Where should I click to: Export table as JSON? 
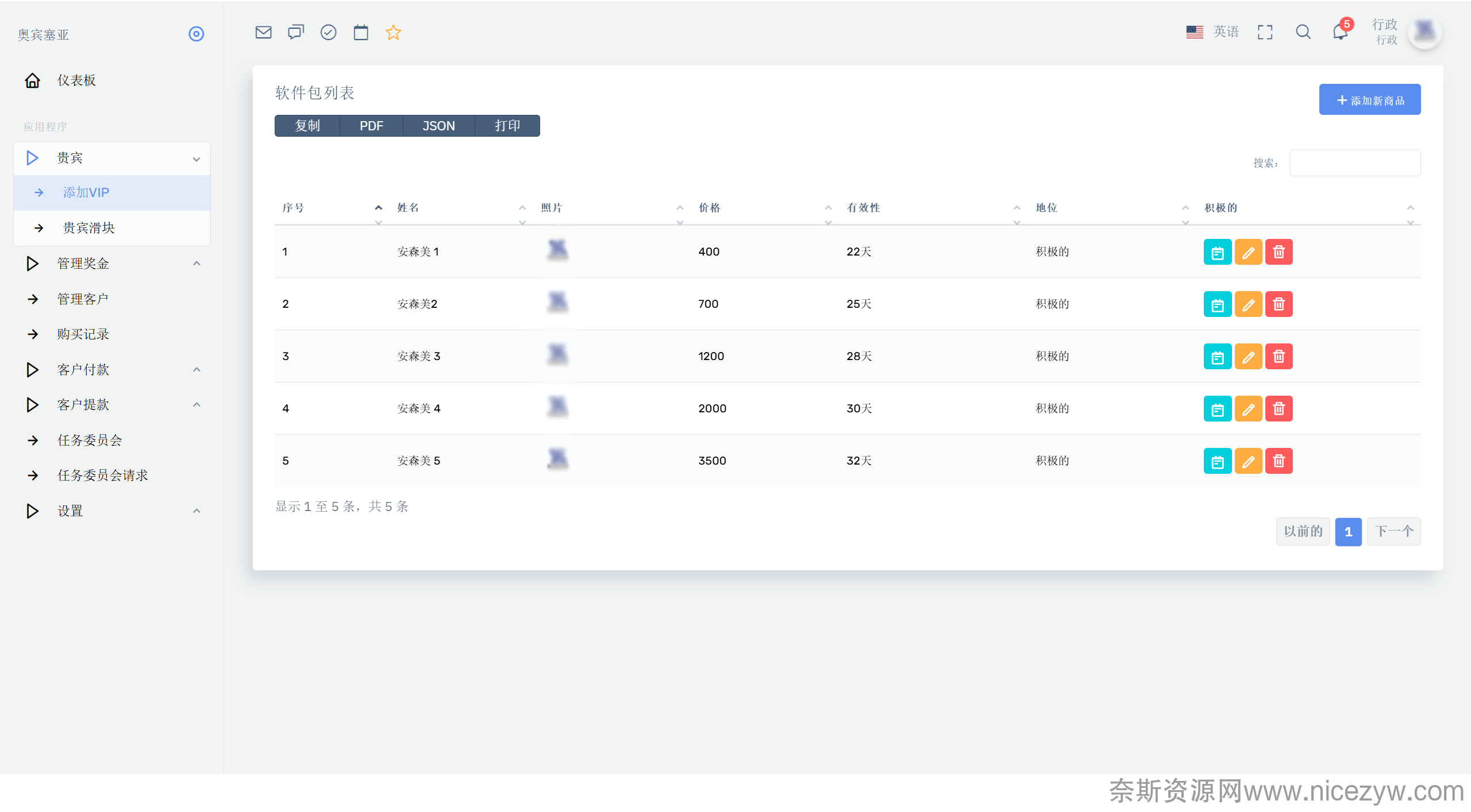(x=439, y=126)
